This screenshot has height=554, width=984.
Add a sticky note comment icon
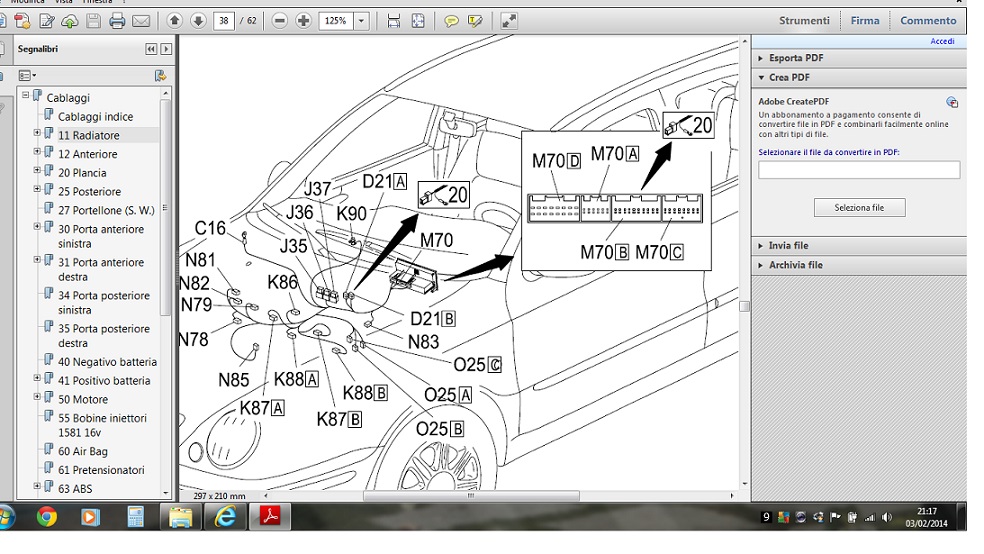451,21
